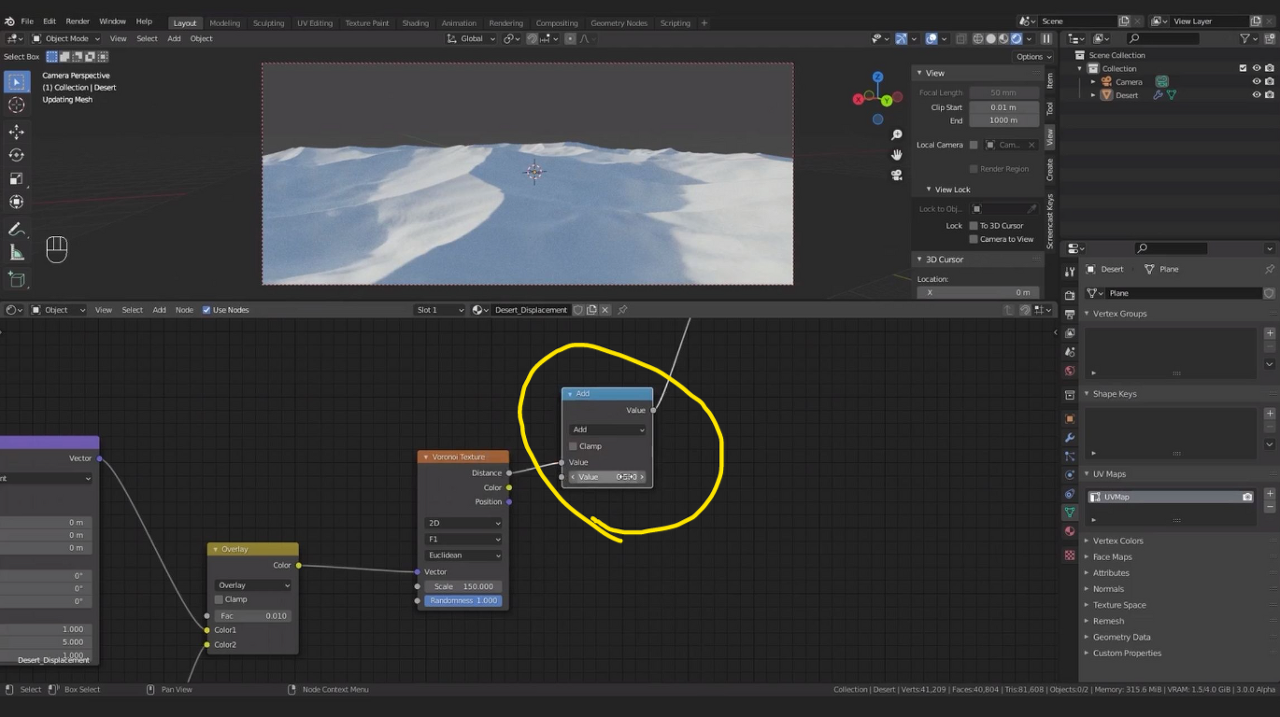Adjust the Voronoi Scale 150.000 field
Viewport: 1280px width, 717px height.
[x=463, y=587]
